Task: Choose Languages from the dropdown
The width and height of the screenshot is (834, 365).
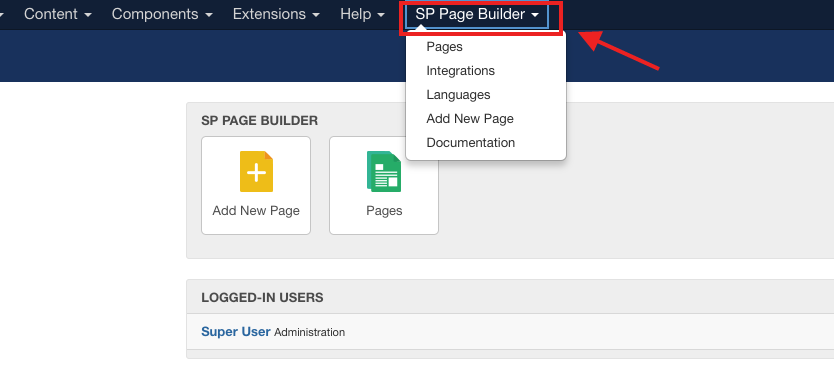Action: coord(458,95)
